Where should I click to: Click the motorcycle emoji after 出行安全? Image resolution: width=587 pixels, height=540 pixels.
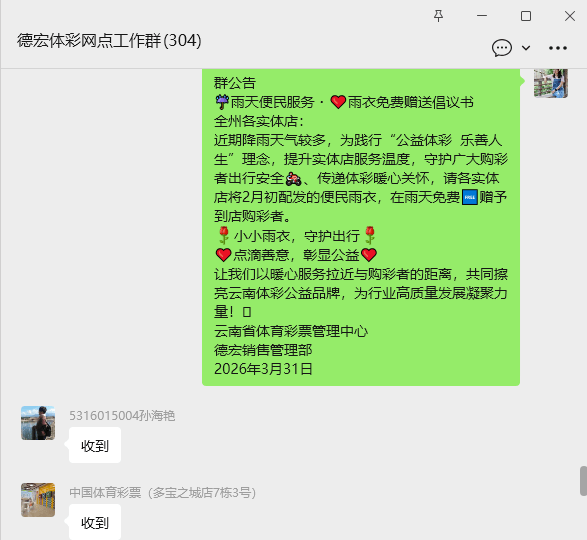click(293, 178)
